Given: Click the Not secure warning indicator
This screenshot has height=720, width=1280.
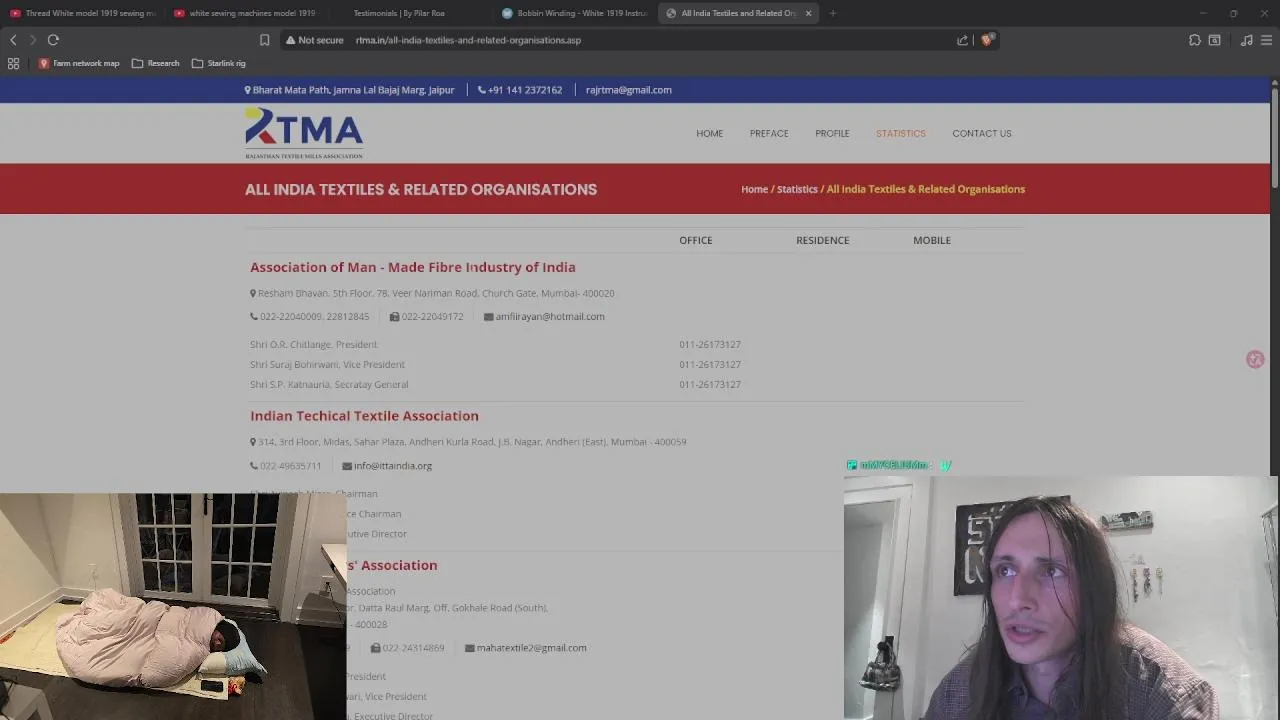Looking at the screenshot, I should tap(314, 40).
